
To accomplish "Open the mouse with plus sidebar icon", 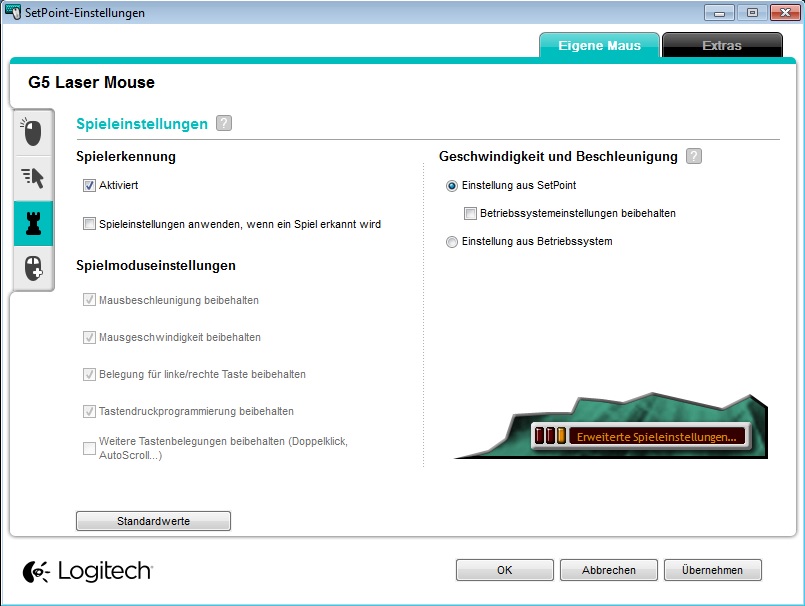I will coord(33,268).
